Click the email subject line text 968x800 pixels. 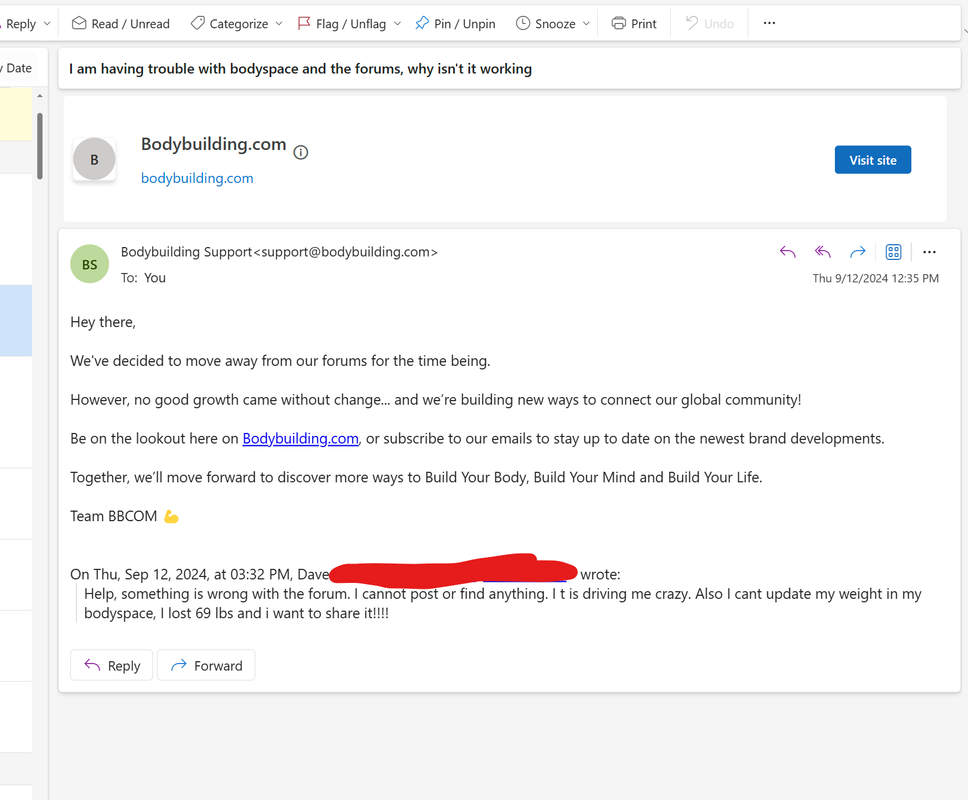pyautogui.click(x=300, y=69)
